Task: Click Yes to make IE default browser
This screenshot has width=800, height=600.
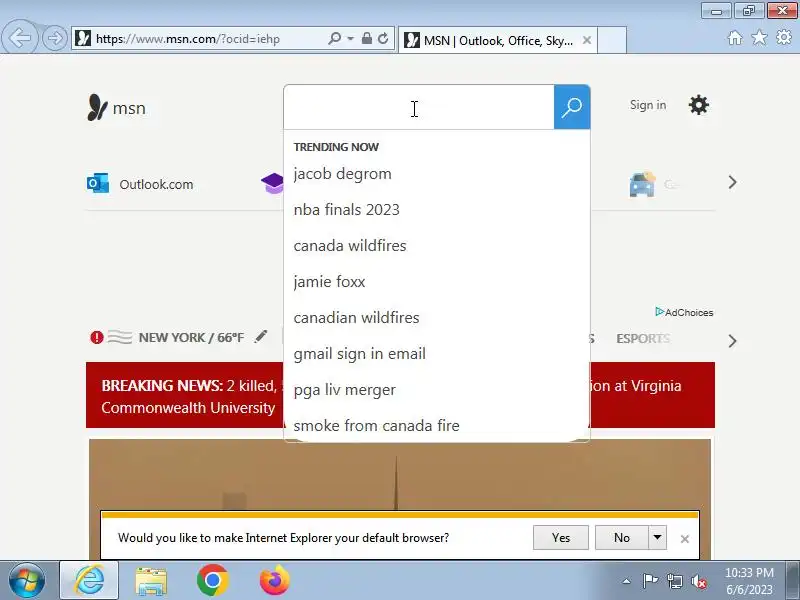Action: 561,538
